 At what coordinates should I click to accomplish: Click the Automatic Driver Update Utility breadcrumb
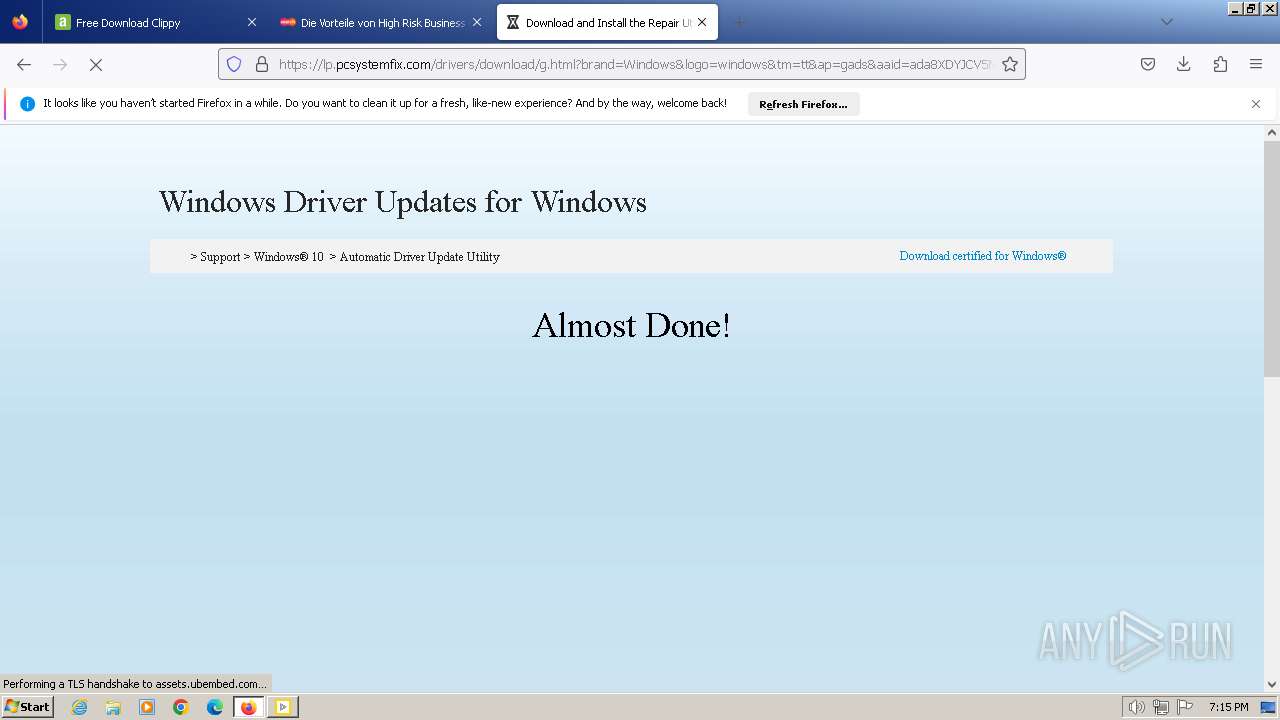[x=420, y=257]
